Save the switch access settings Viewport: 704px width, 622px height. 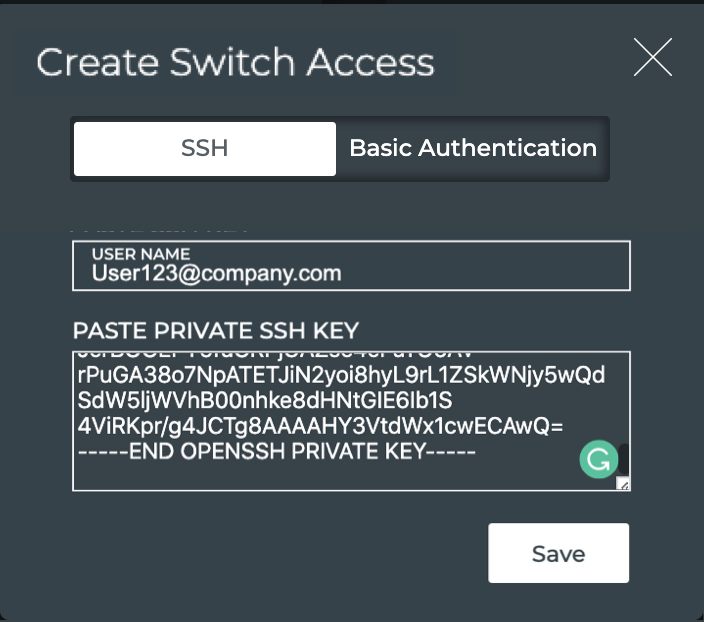pyautogui.click(x=558, y=553)
